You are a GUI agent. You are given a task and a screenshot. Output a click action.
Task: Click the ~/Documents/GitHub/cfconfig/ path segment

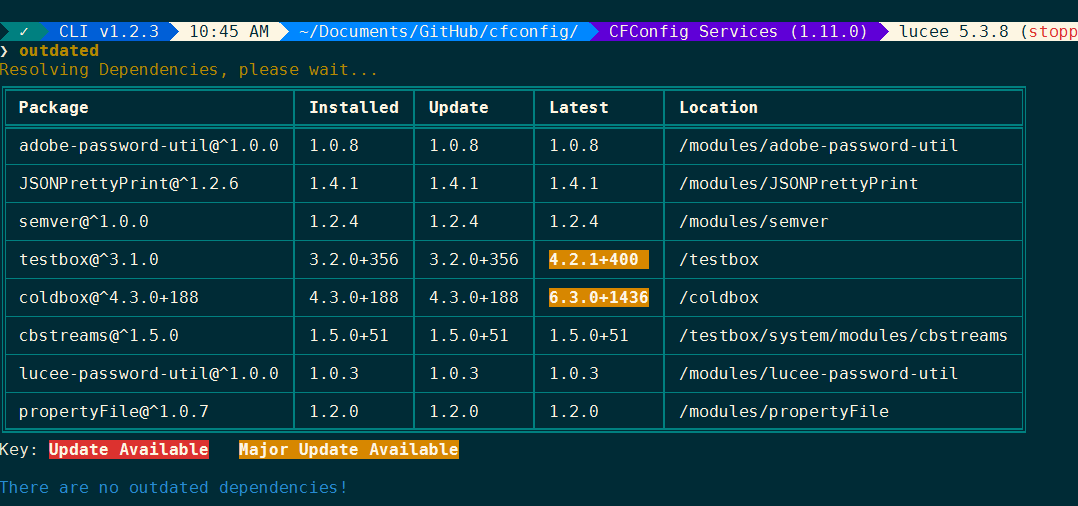click(438, 31)
